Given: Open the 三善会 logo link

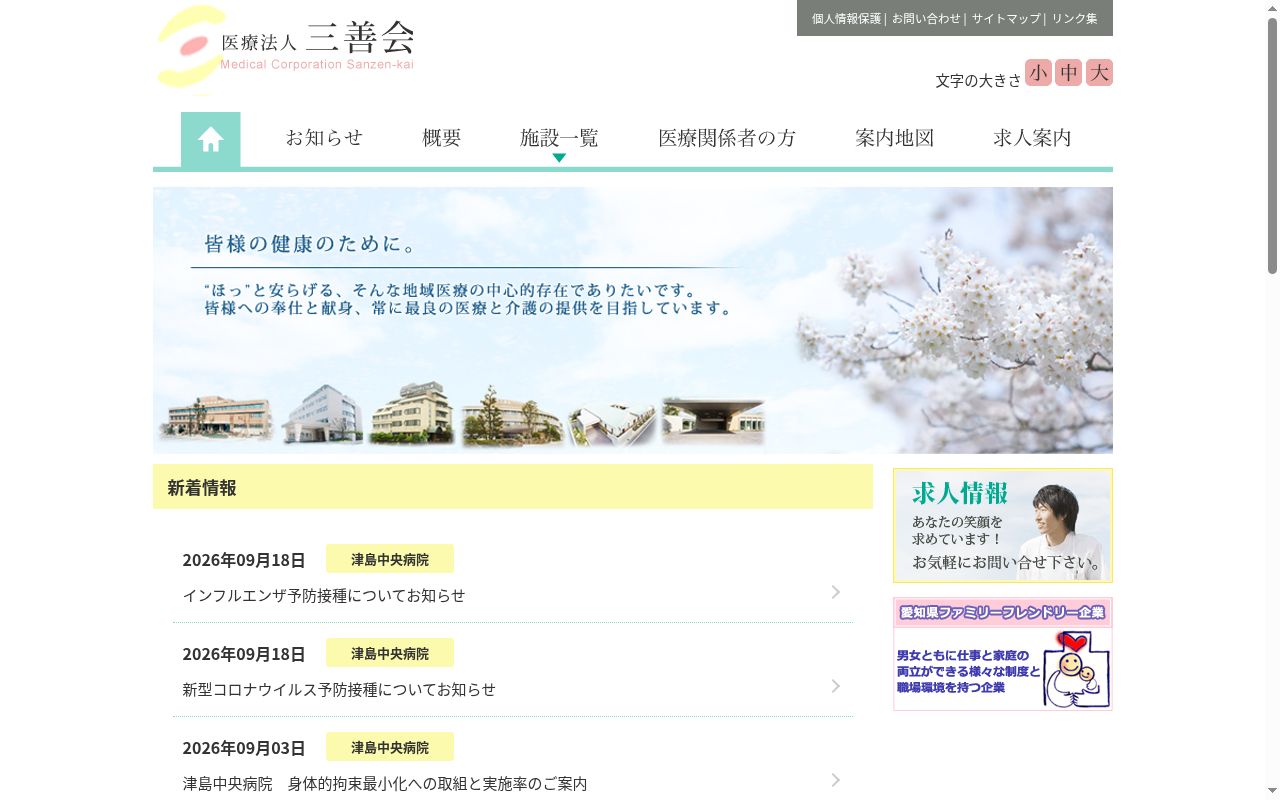Looking at the screenshot, I should pyautogui.click(x=285, y=49).
